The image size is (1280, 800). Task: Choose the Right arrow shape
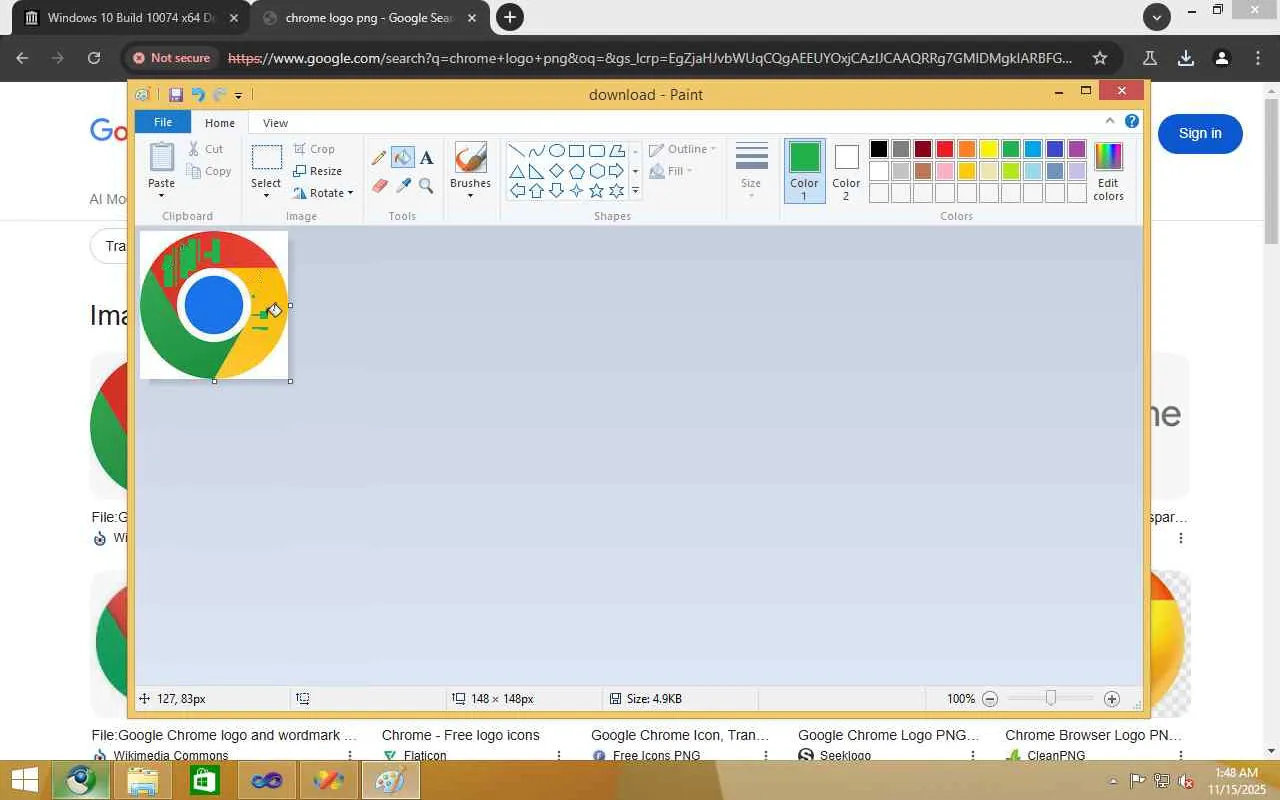click(x=617, y=171)
